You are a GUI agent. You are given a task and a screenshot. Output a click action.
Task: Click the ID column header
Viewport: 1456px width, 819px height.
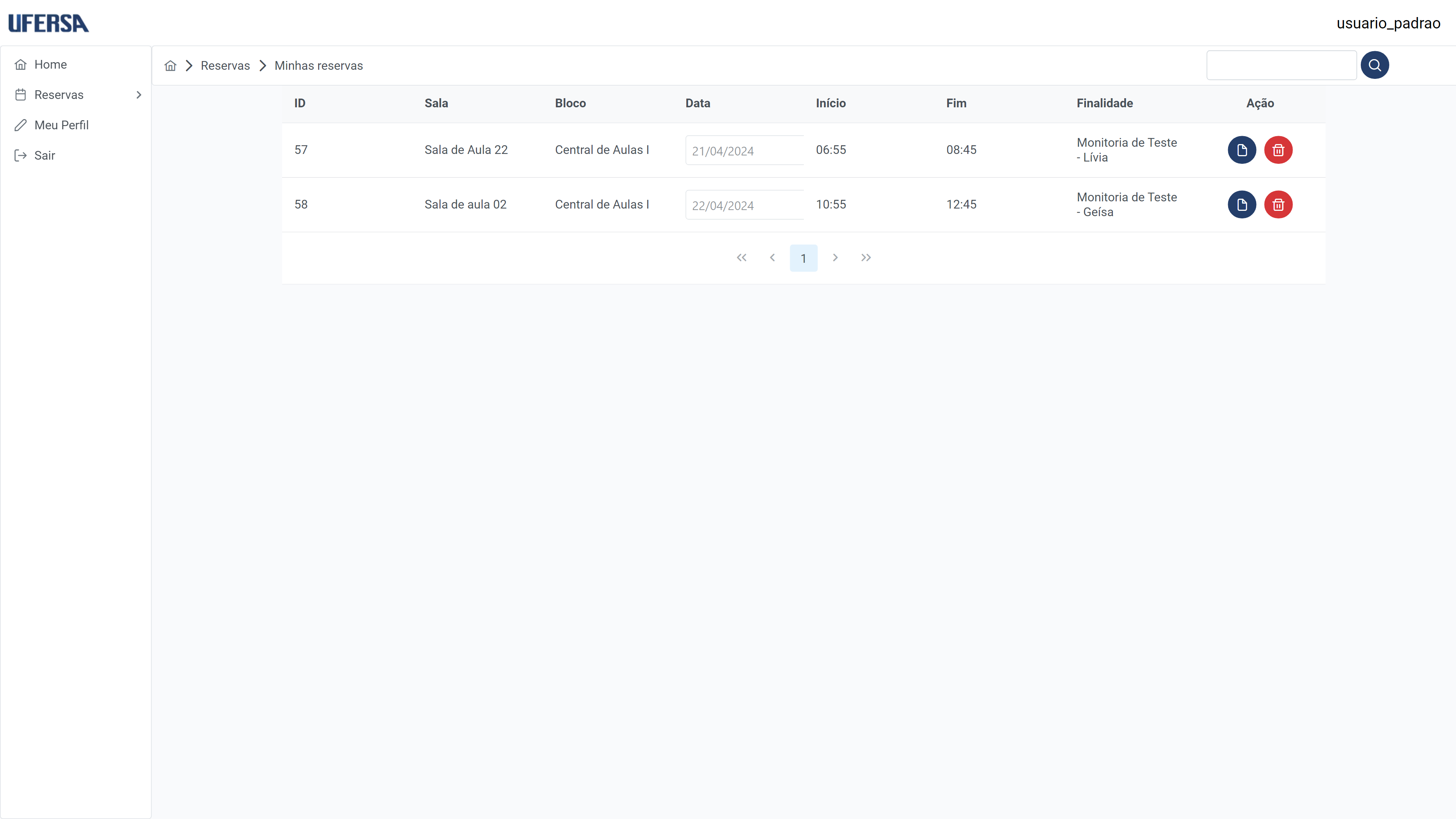point(300,104)
